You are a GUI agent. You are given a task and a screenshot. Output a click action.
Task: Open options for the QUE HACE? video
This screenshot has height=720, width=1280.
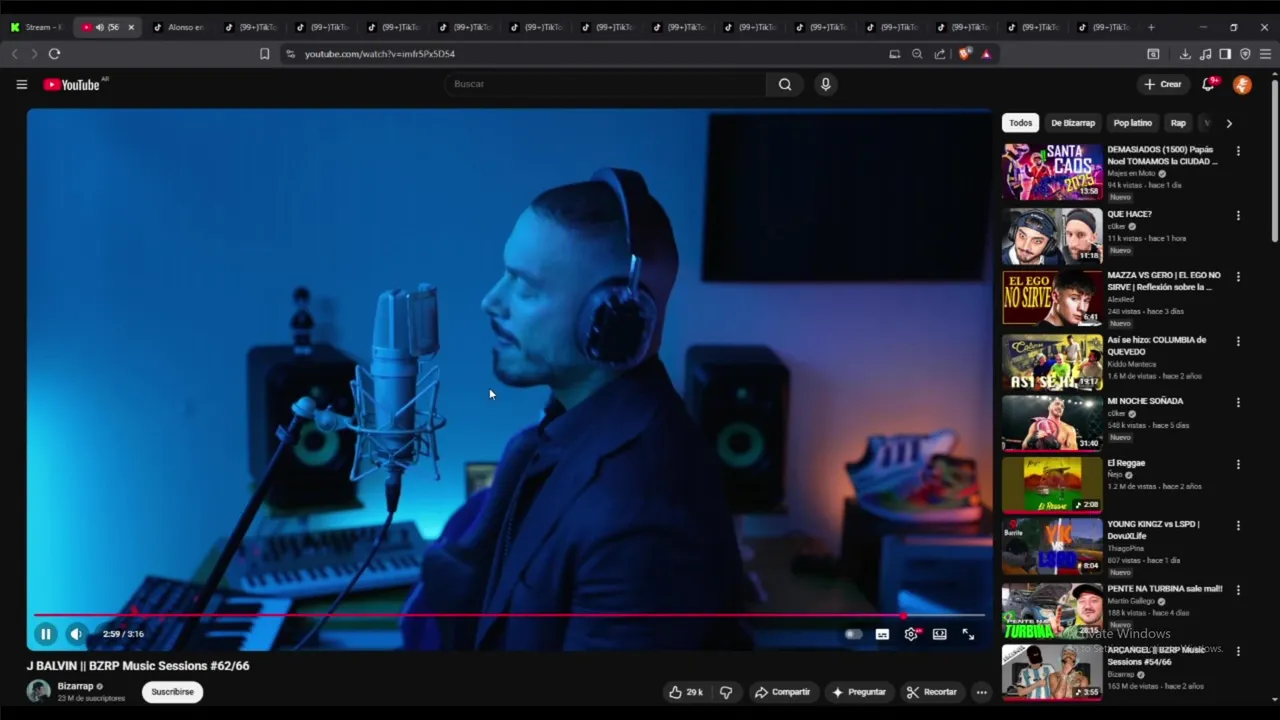tap(1238, 216)
